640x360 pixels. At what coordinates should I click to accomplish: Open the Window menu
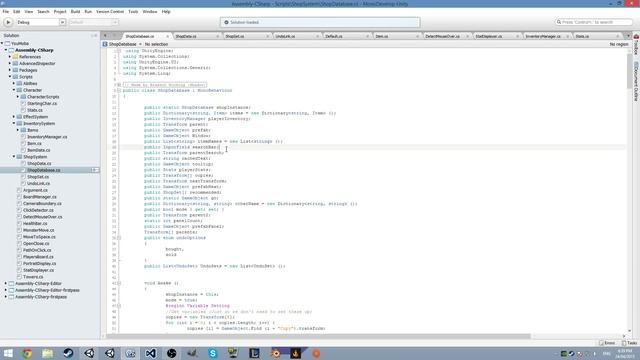tap(150, 12)
